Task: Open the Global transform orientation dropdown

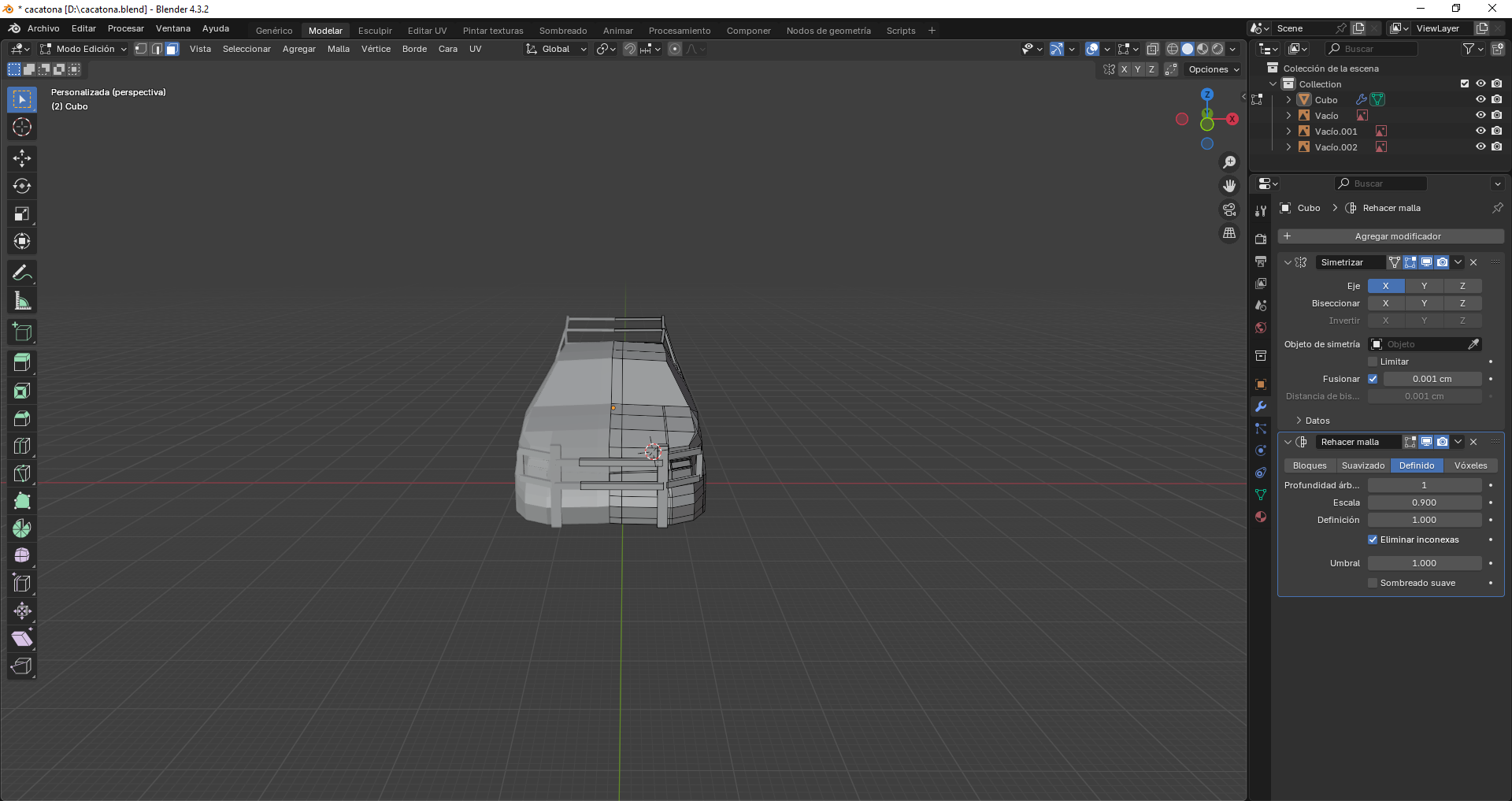Action: 556,49
